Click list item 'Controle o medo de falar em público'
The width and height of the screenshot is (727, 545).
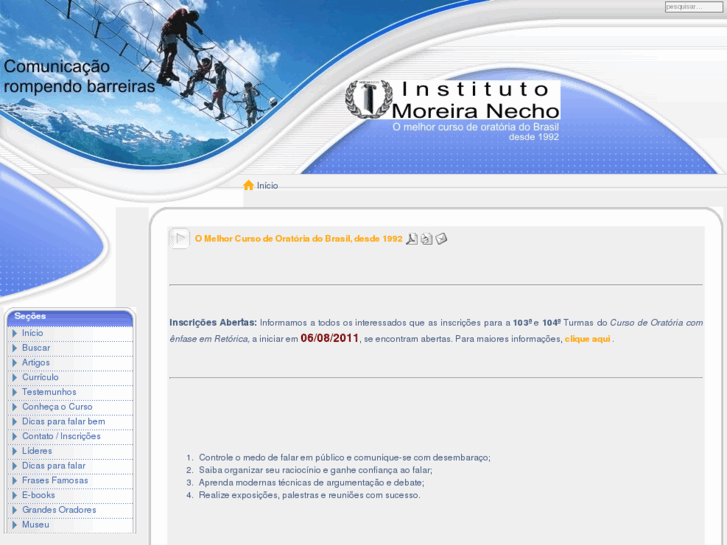tap(344, 458)
